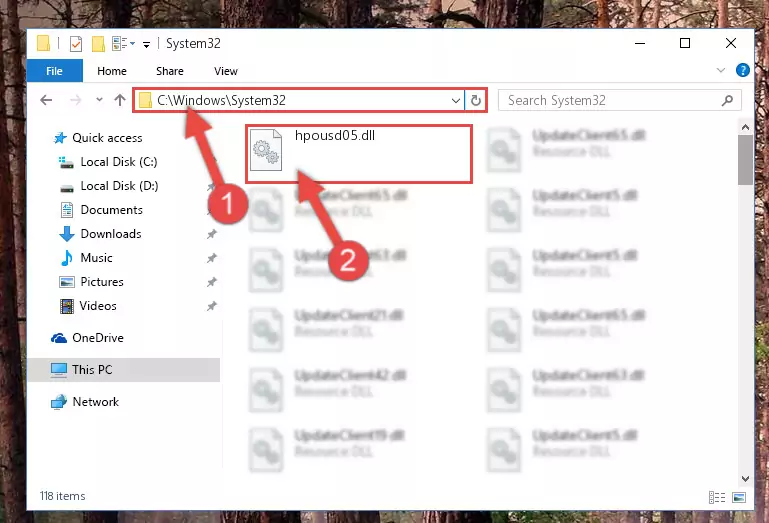Switch to large thumbnails view in status bar

[739, 497]
